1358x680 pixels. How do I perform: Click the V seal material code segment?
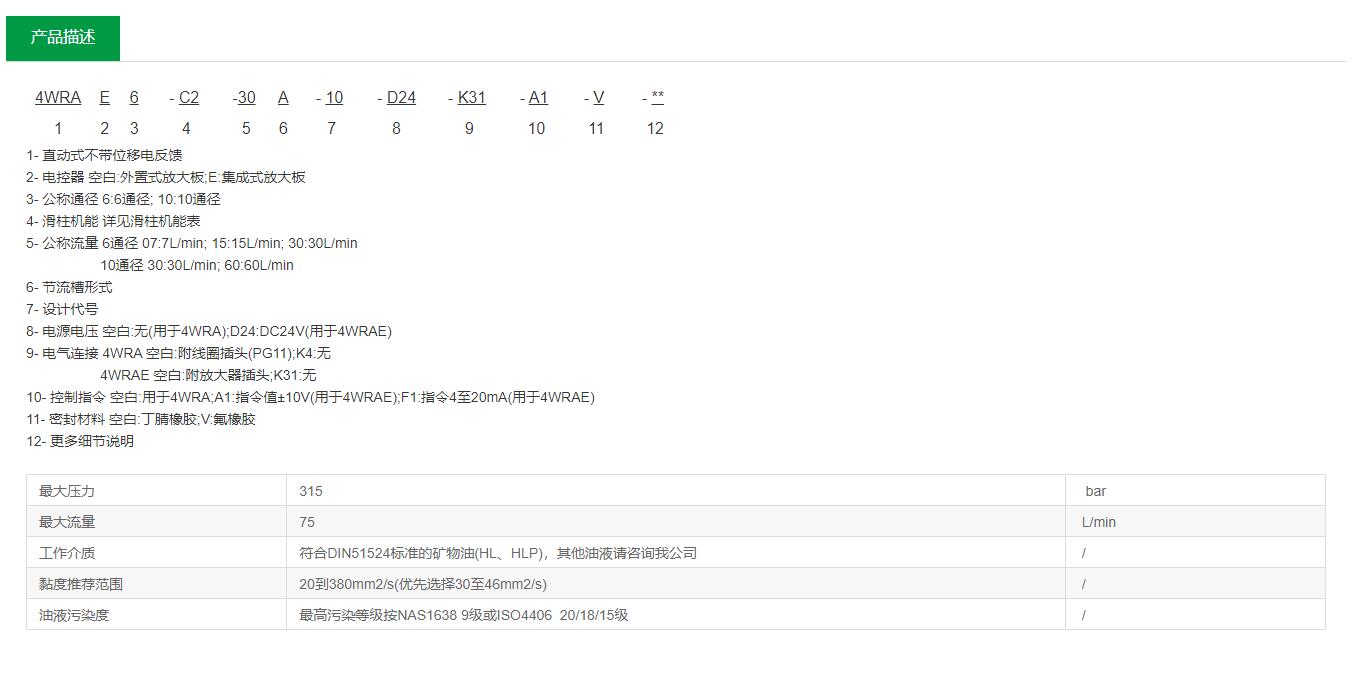click(x=598, y=98)
